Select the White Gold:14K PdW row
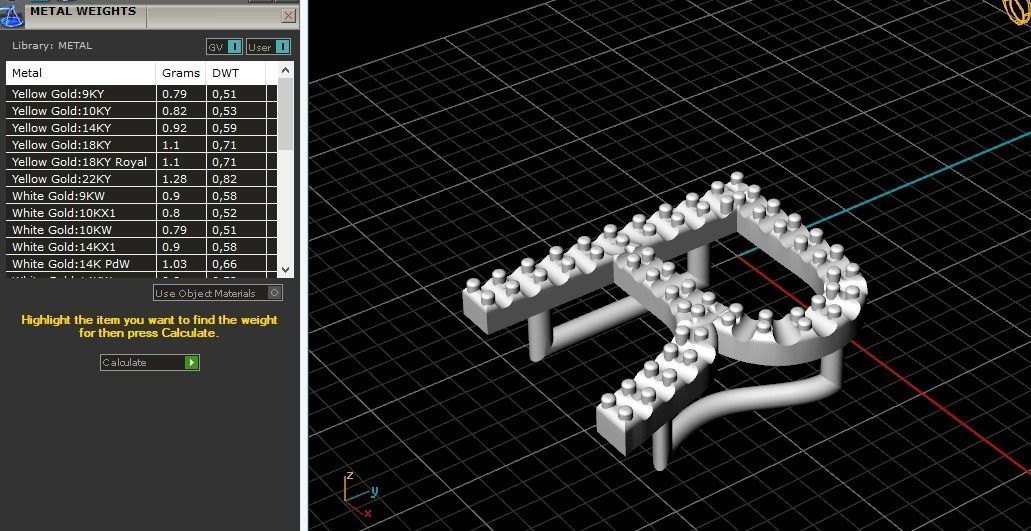Screen dimensions: 1031x531 coord(141,264)
